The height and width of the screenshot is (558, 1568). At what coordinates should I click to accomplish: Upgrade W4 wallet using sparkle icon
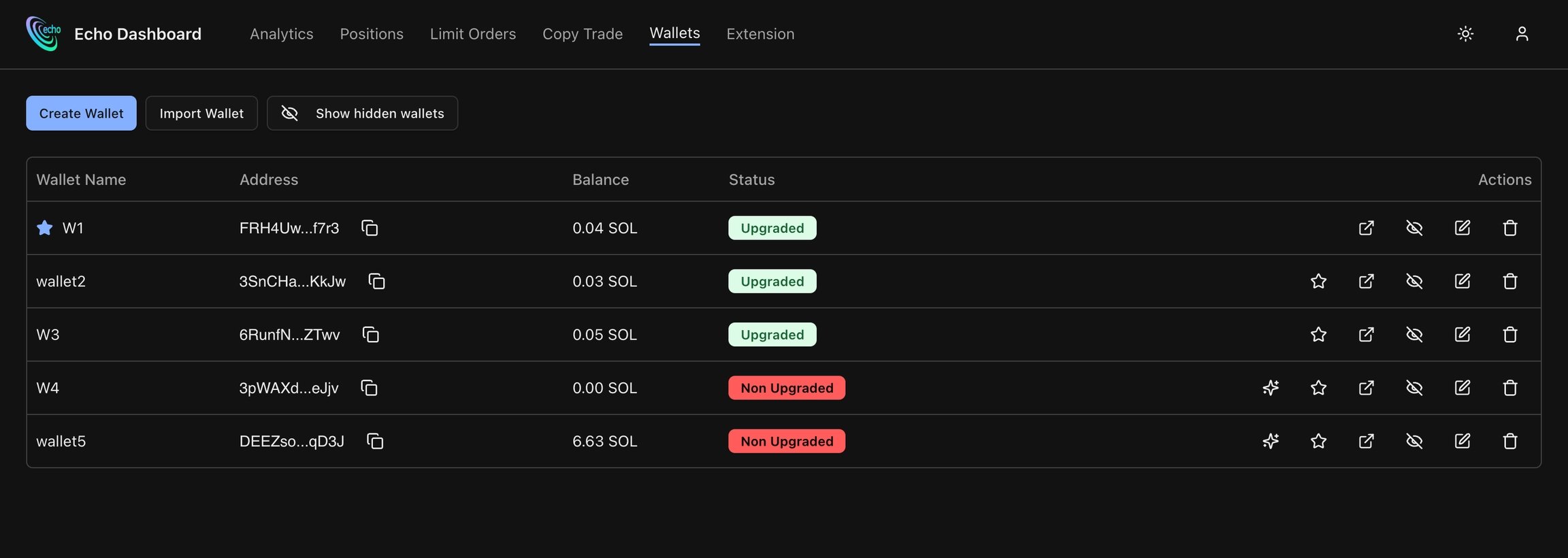(x=1271, y=388)
